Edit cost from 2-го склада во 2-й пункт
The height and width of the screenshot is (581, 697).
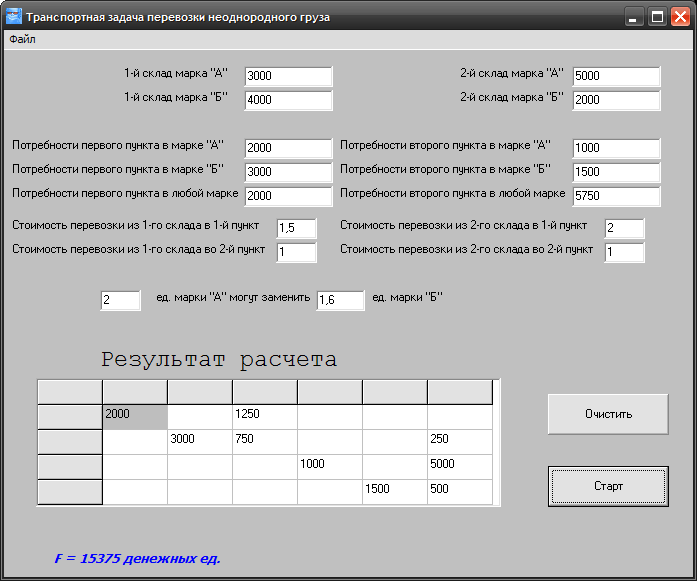pos(624,252)
